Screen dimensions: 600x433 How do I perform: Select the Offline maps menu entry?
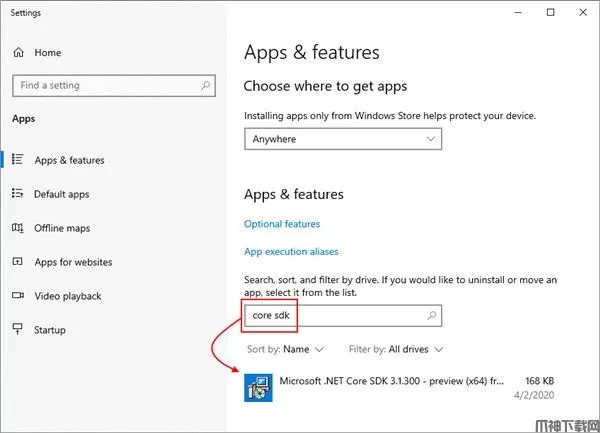point(62,228)
